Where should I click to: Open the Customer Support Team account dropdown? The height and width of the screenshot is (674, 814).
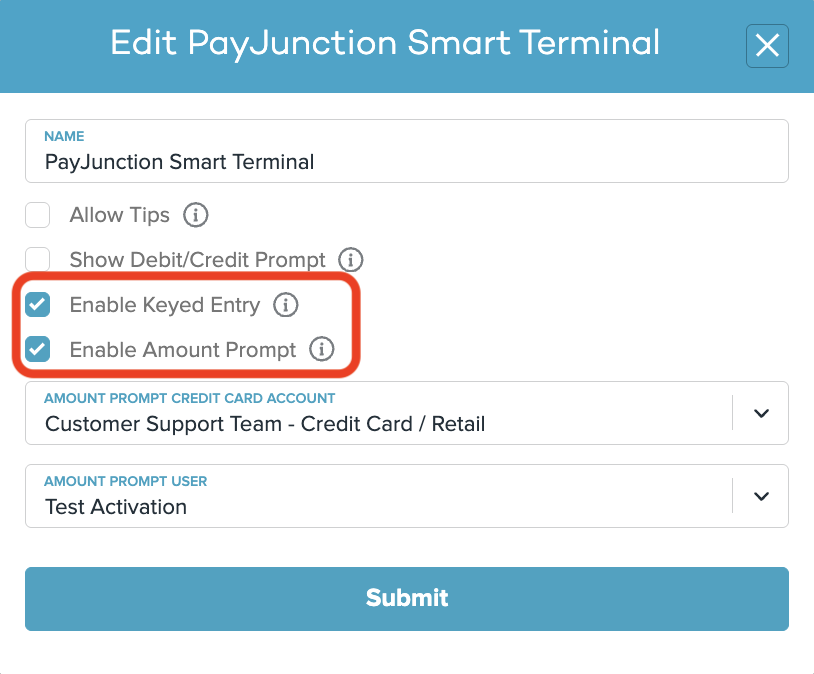pos(407,413)
